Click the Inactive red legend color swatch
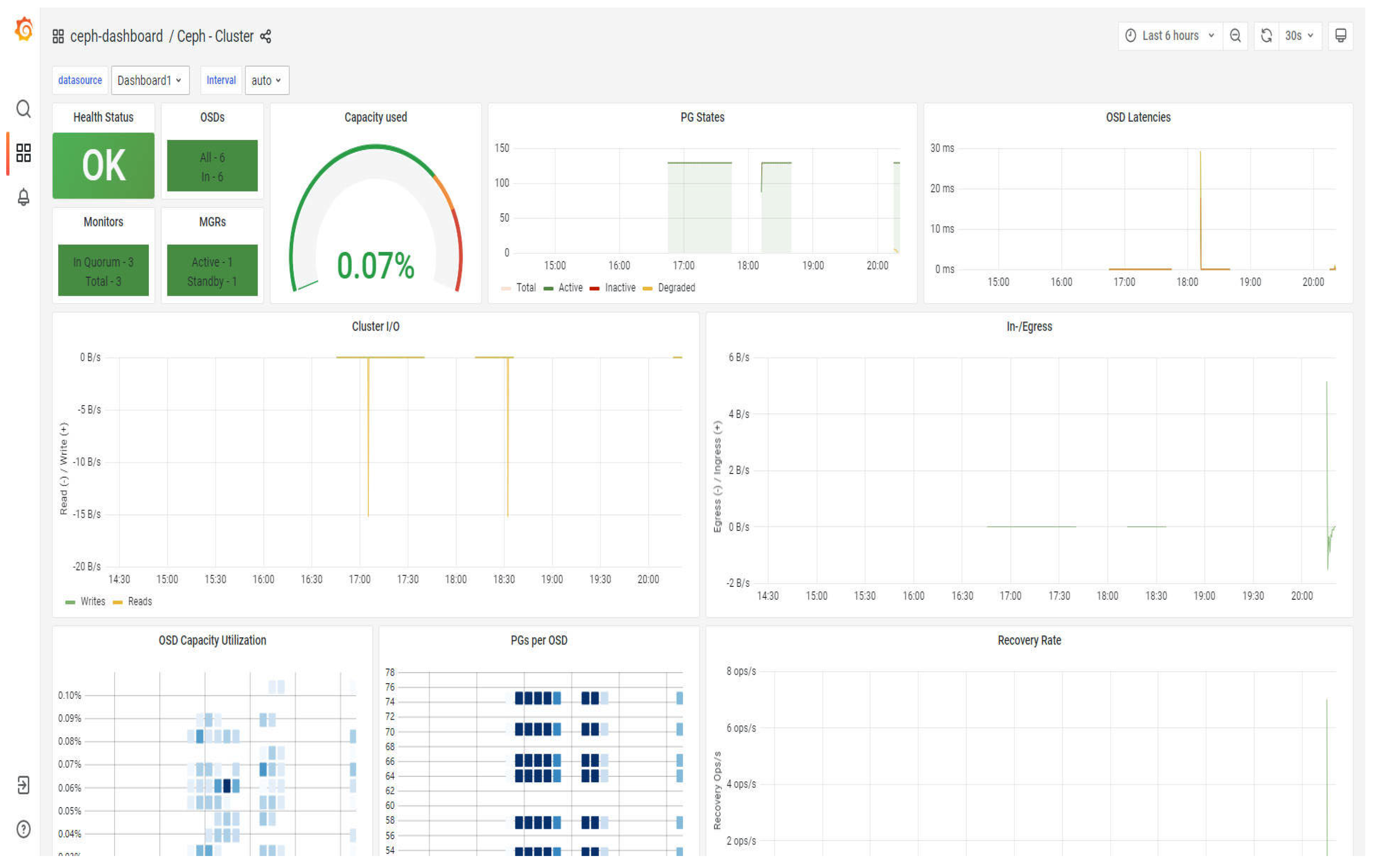The image size is (1375, 868). [594, 288]
